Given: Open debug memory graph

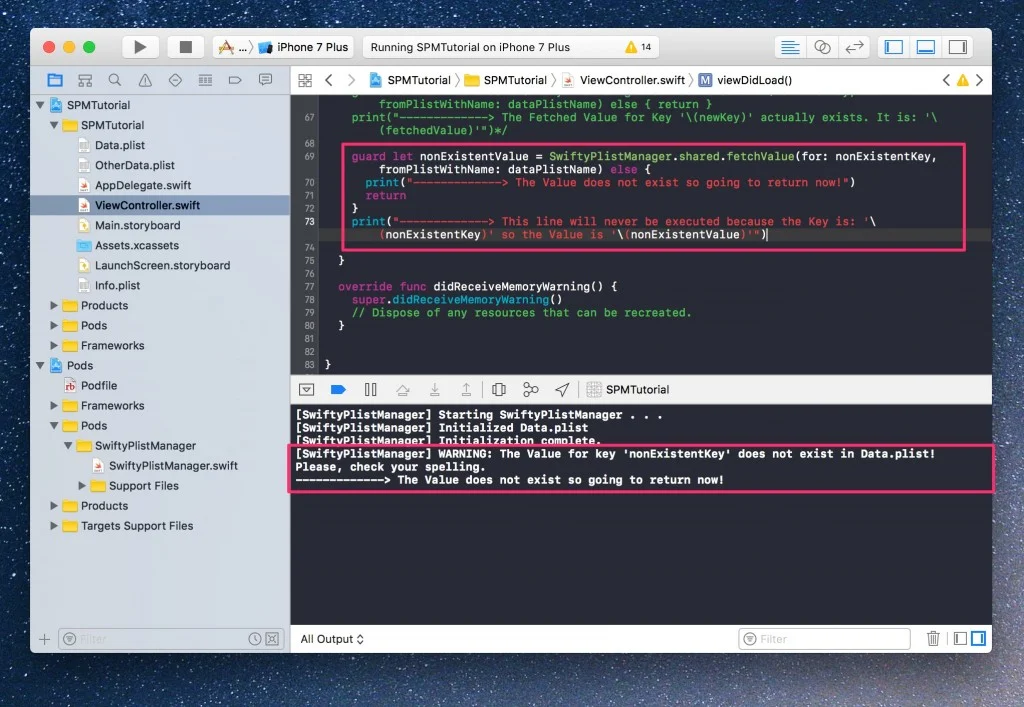Looking at the screenshot, I should (530, 390).
